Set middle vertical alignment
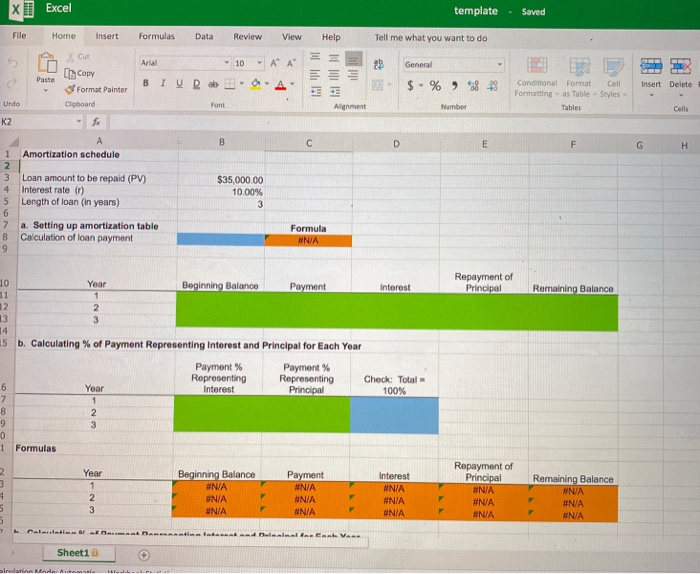The width and height of the screenshot is (700, 574). tap(334, 58)
